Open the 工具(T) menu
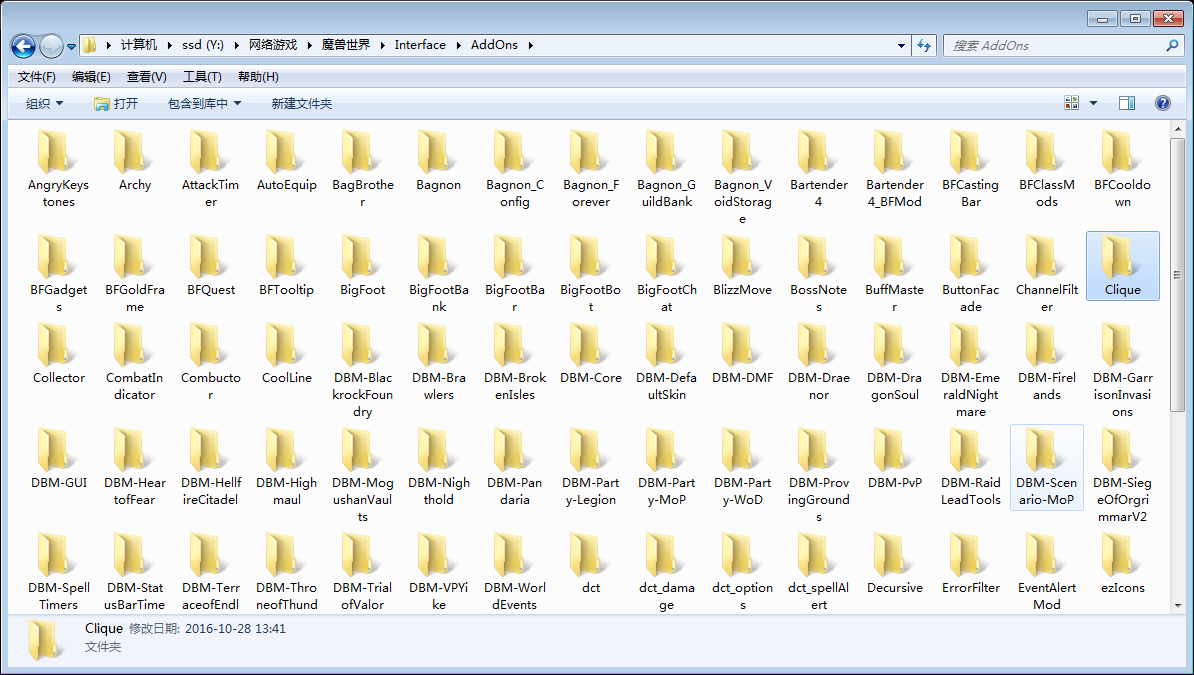The image size is (1194, 675). tap(202, 77)
